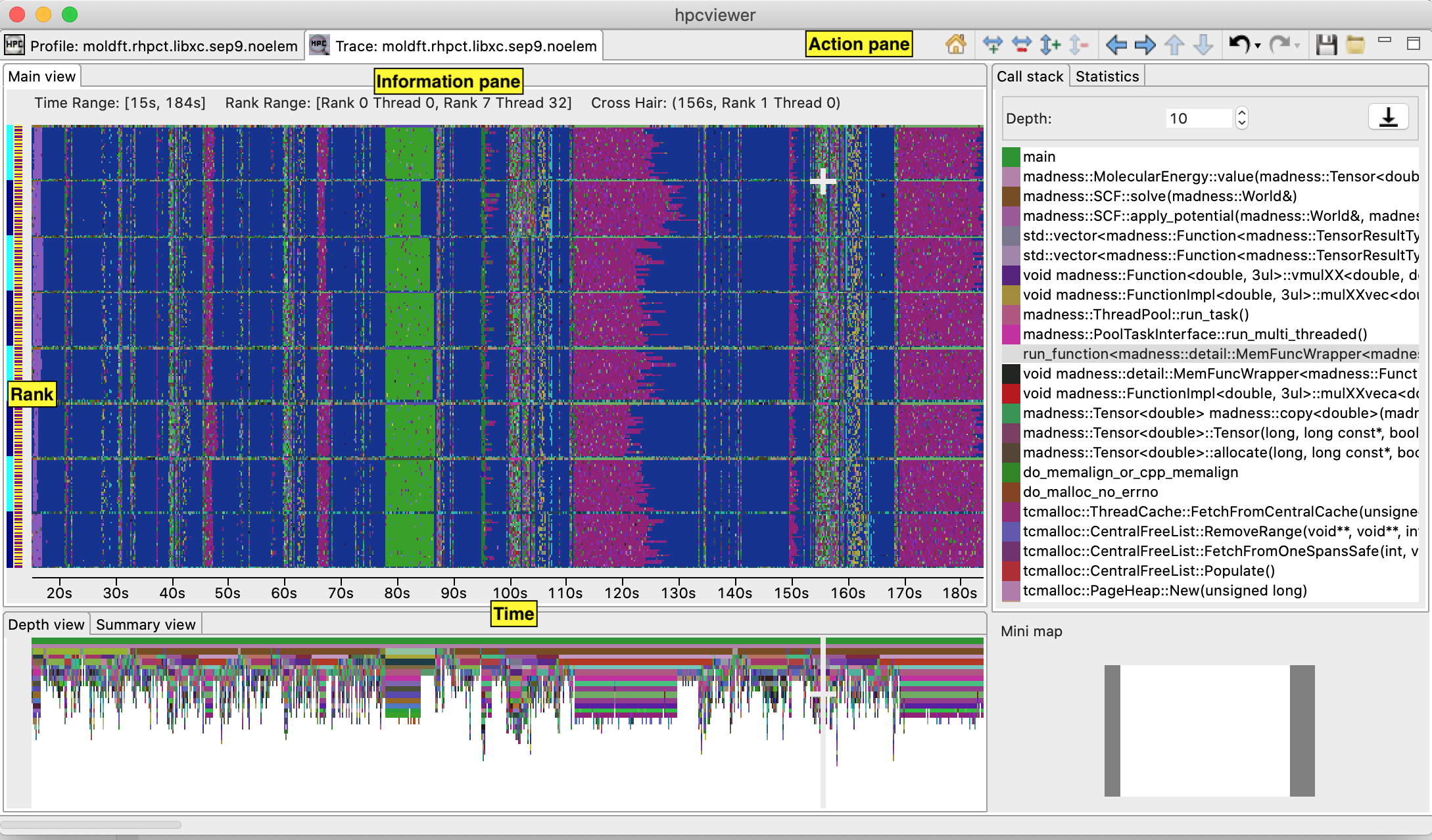
Task: Switch to the Statistics tab
Action: tap(1107, 76)
